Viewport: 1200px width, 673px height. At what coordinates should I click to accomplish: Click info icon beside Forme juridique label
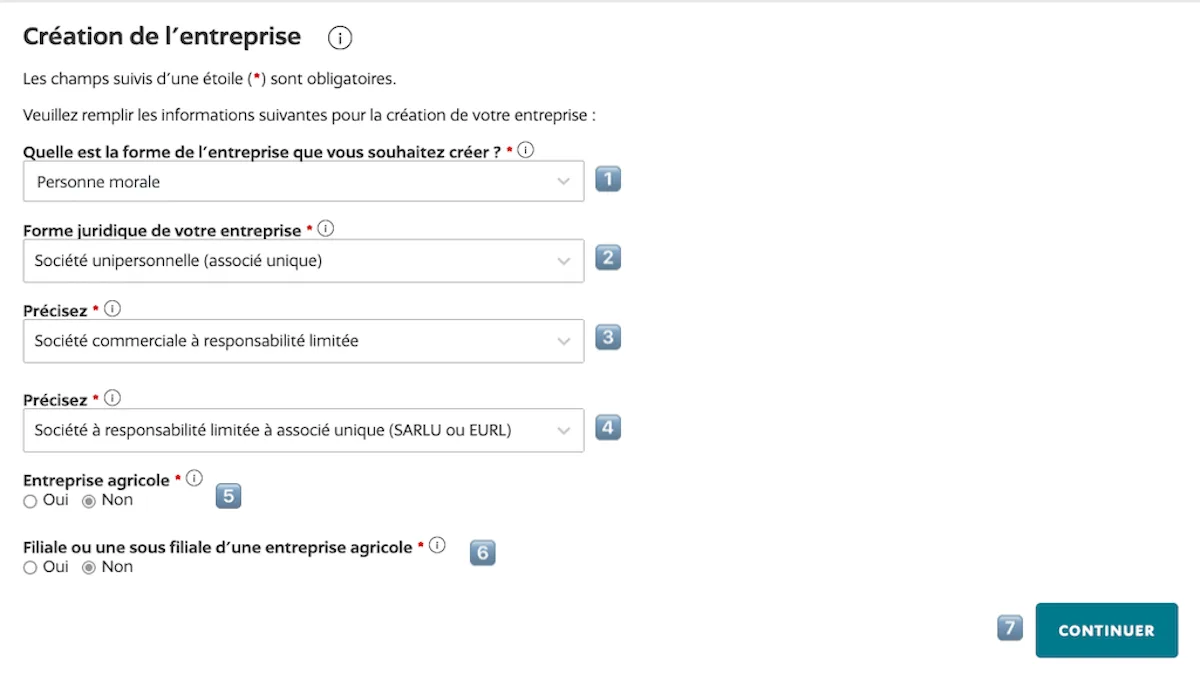click(325, 229)
